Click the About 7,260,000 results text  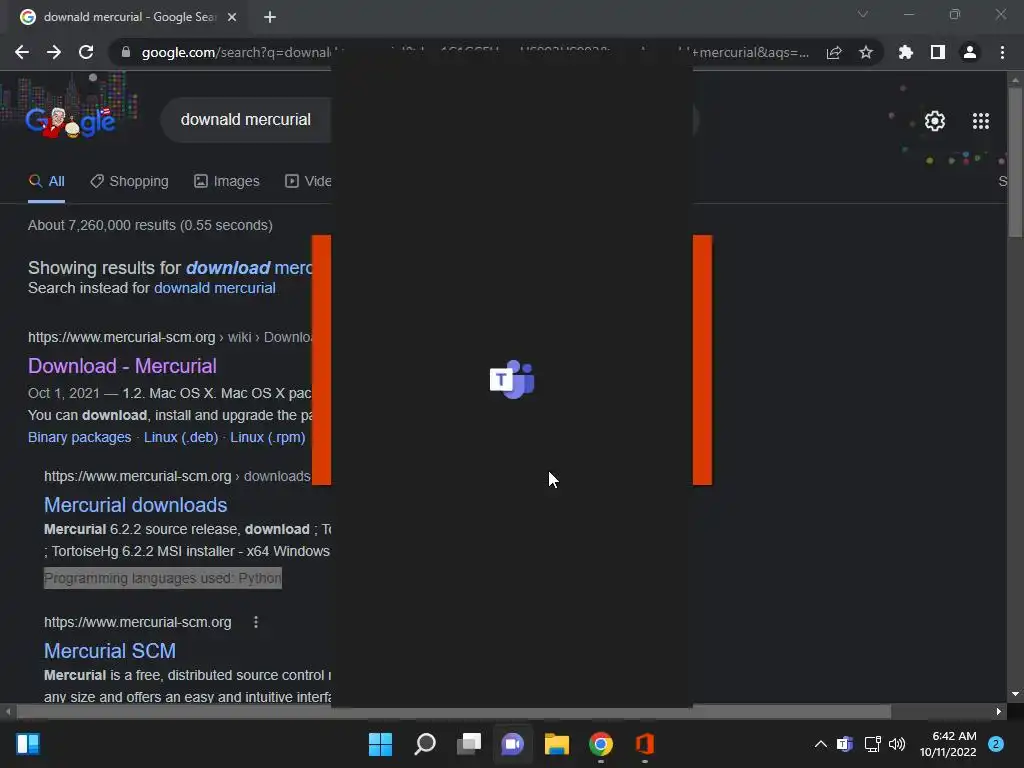tap(150, 225)
